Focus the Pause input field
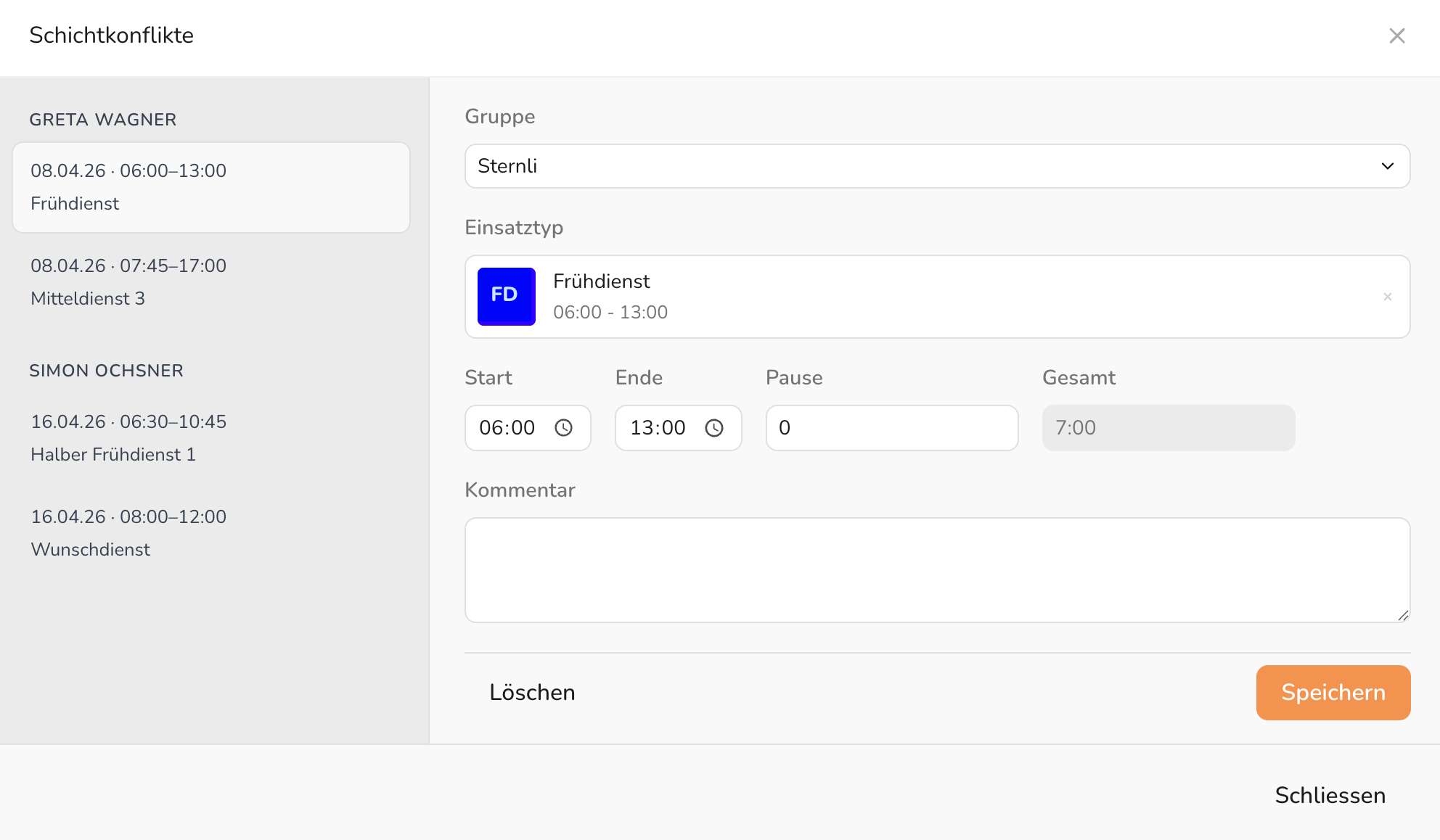The height and width of the screenshot is (840, 1440). (x=891, y=428)
